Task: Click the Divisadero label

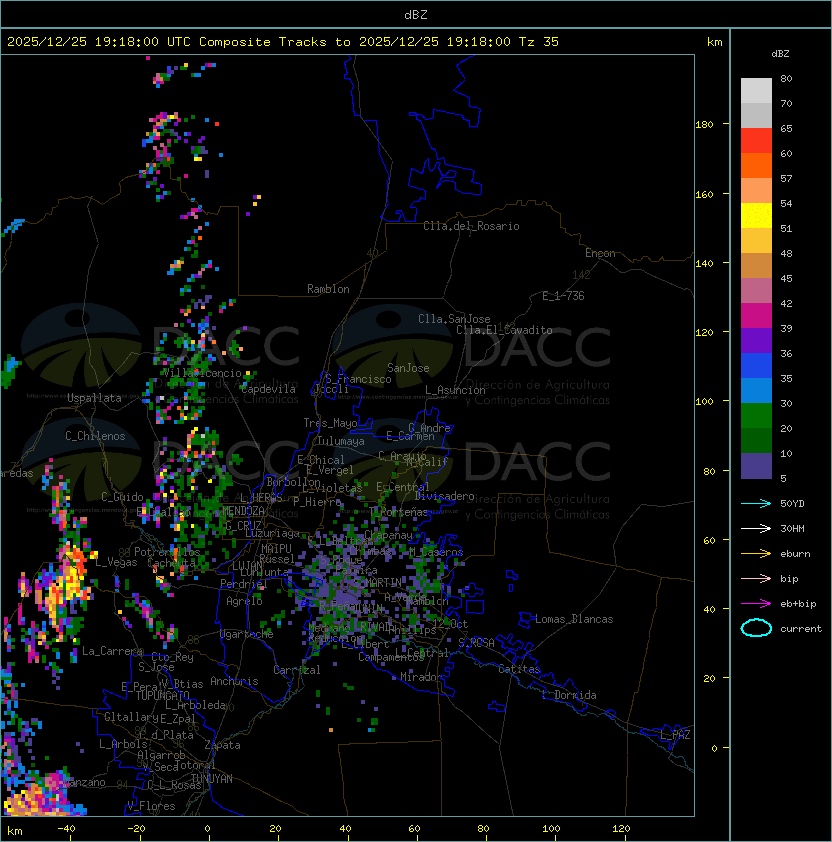Action: point(444,496)
